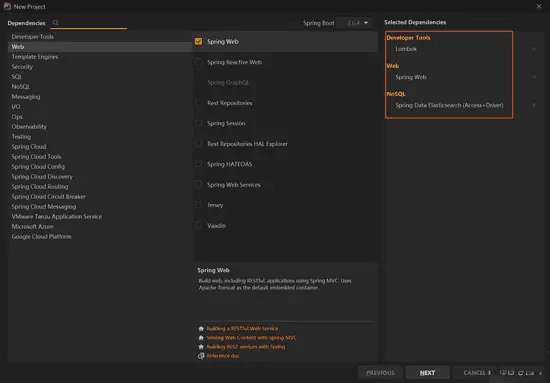Tick the Spring HATEOAS checkbox
The height and width of the screenshot is (383, 550).
199,164
